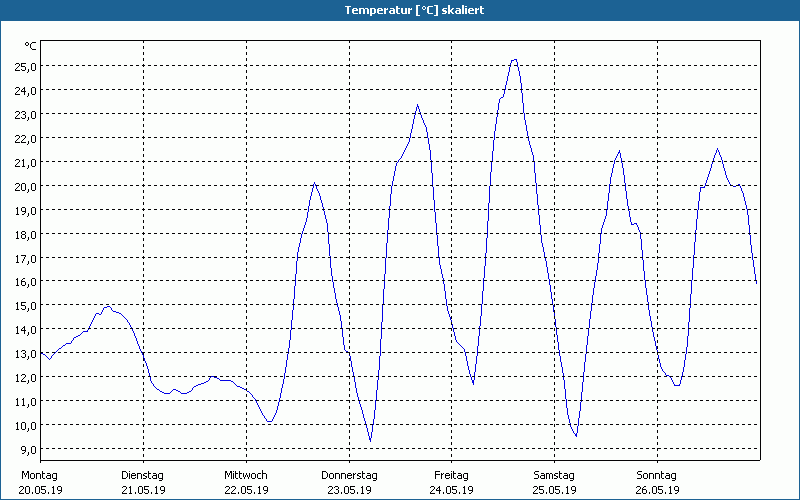Click the "Temperatur [°C] skaliert" chart title
This screenshot has width=800, height=500.
click(x=400, y=10)
